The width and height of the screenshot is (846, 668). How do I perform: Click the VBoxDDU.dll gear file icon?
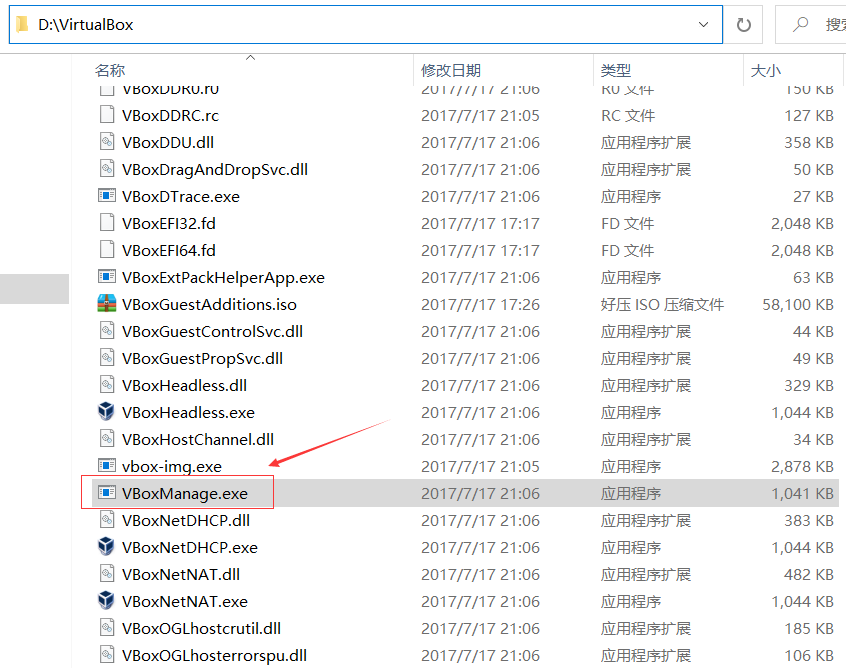(107, 142)
